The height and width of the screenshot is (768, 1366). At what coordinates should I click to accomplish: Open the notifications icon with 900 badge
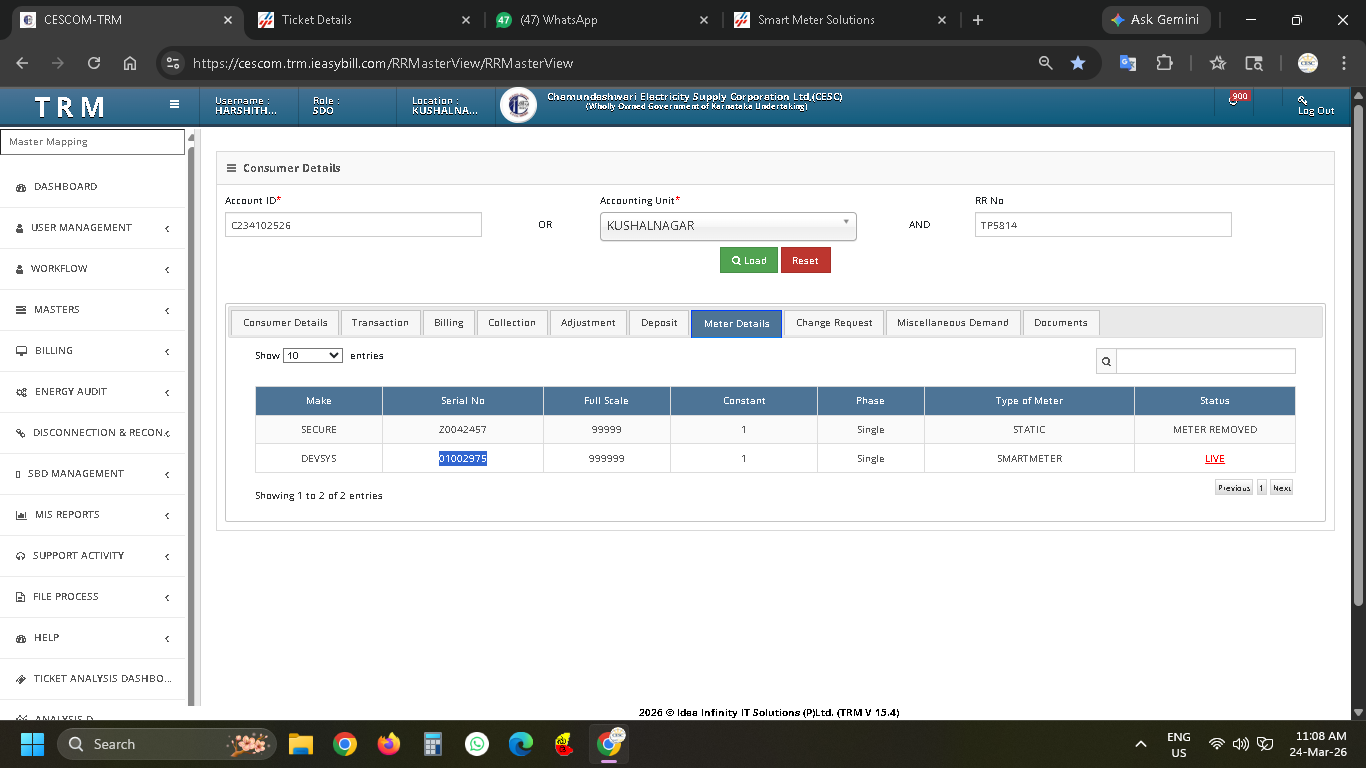click(x=1234, y=101)
